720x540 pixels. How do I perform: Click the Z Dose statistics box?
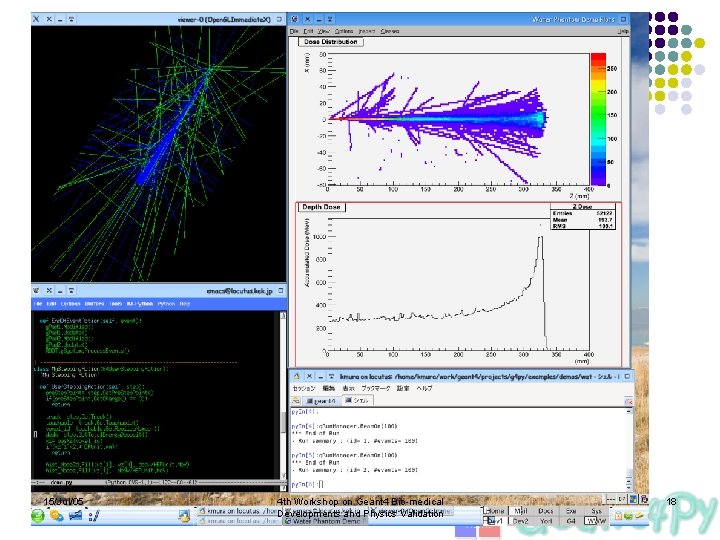pos(583,216)
